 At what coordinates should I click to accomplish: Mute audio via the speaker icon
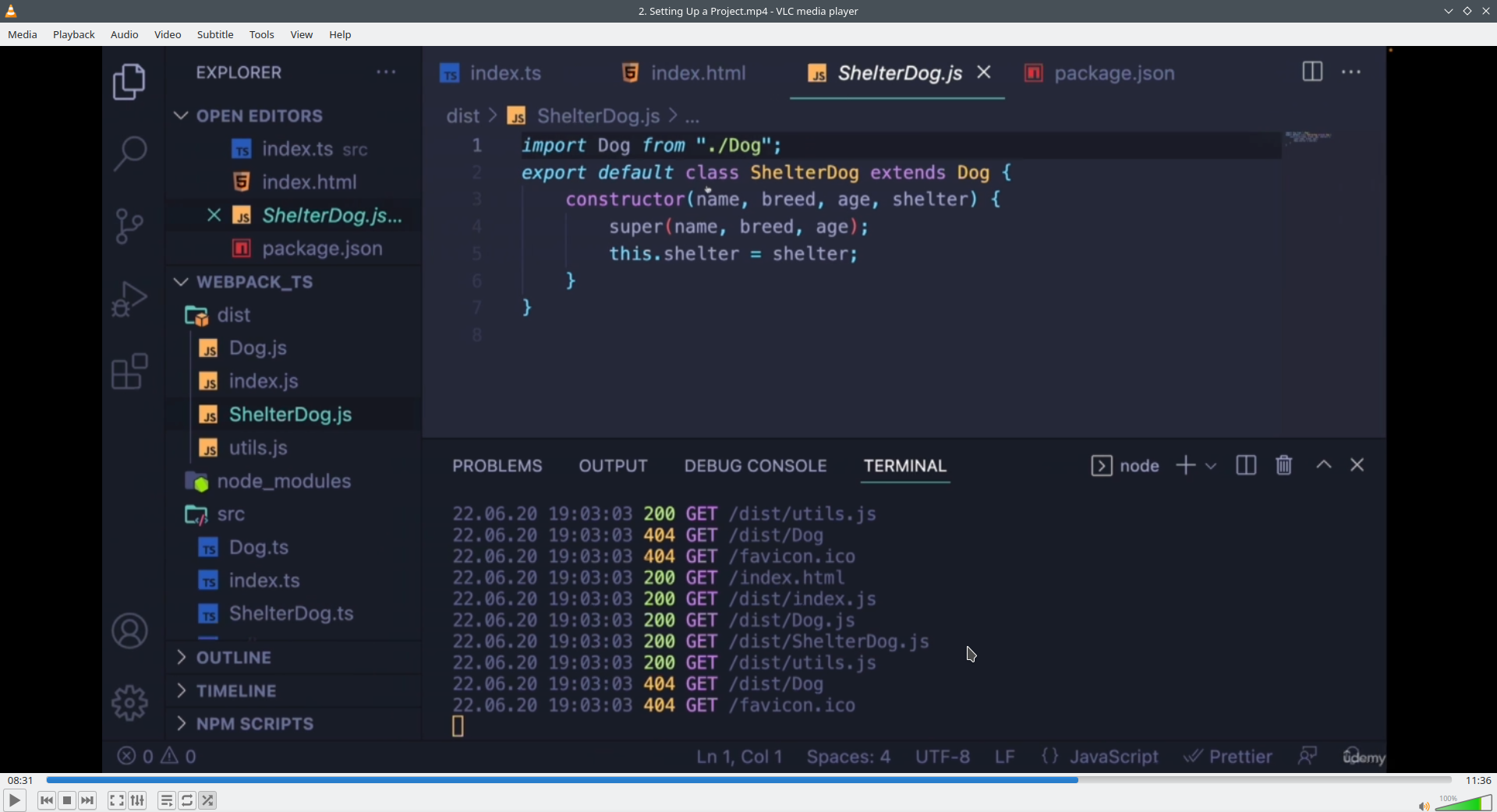coord(1424,806)
